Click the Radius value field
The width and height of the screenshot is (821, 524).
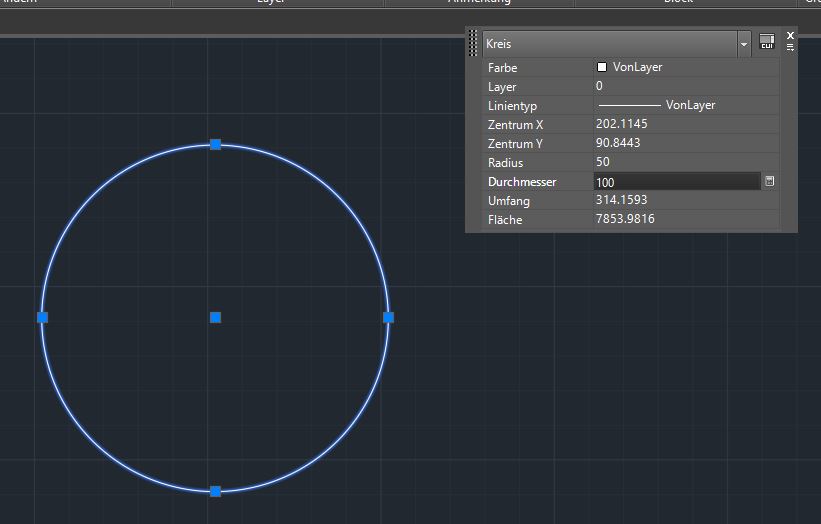pyautogui.click(x=685, y=163)
